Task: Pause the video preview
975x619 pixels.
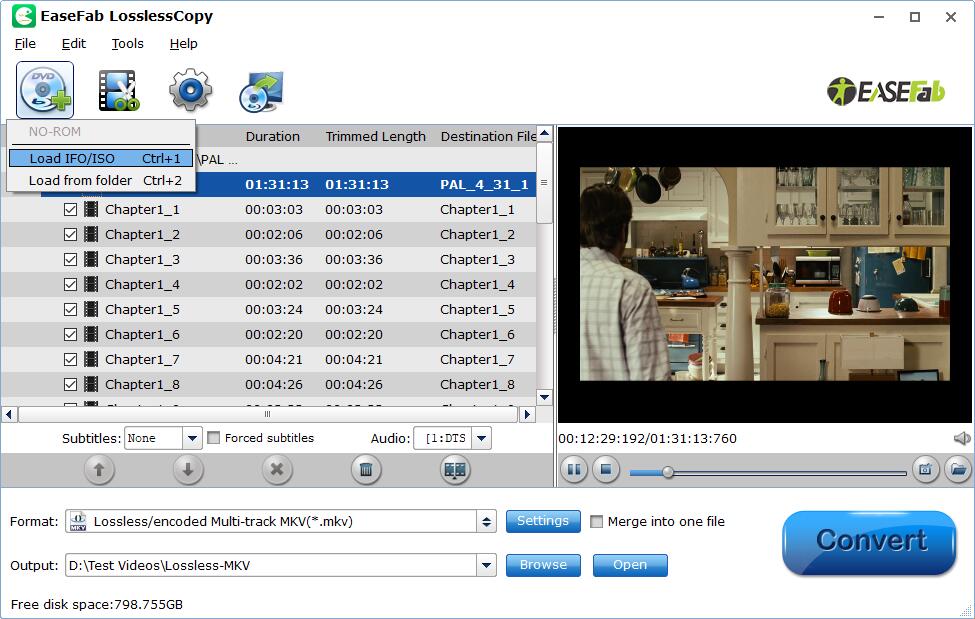Action: click(574, 470)
